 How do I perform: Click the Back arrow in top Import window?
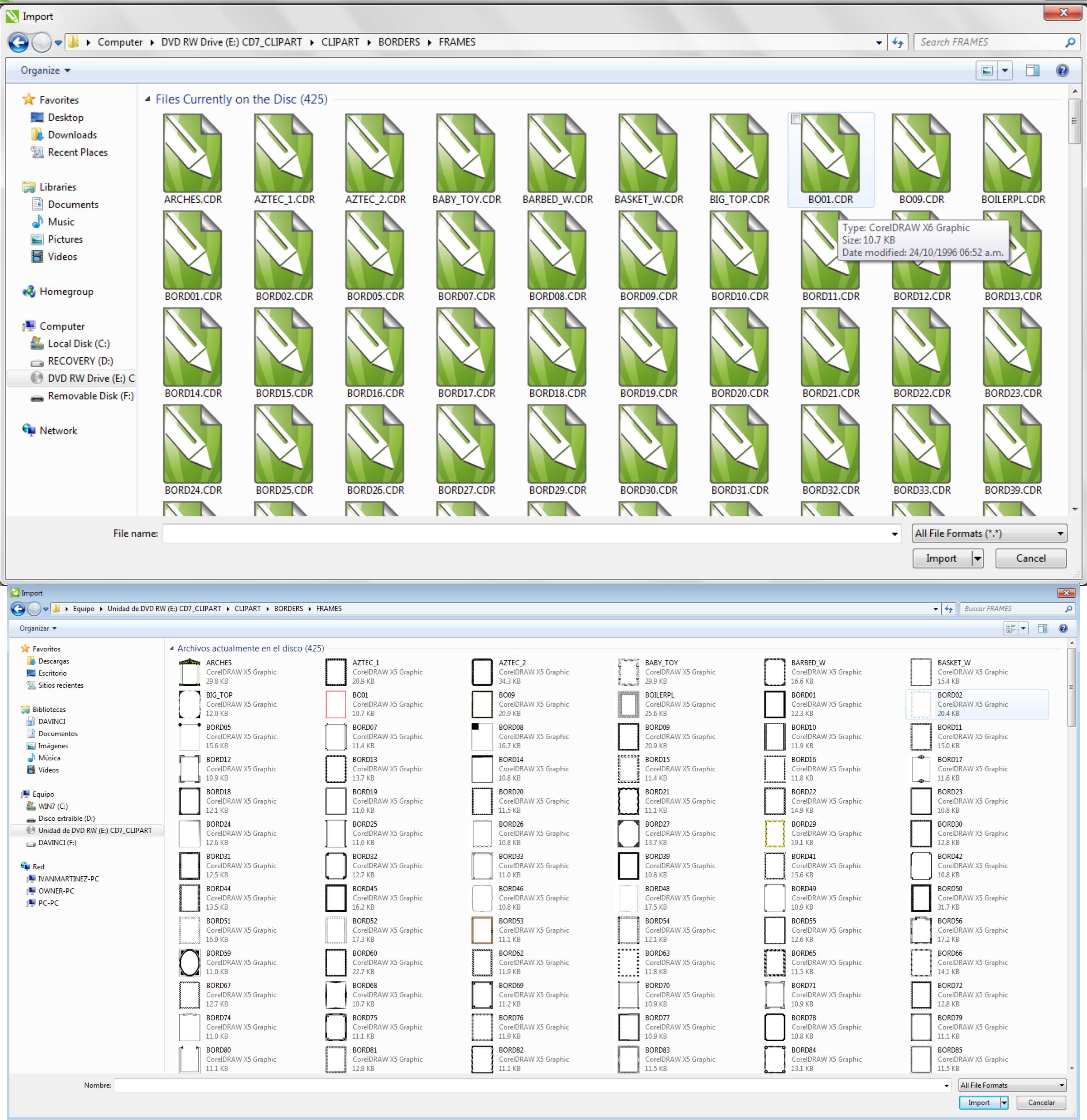pos(18,42)
